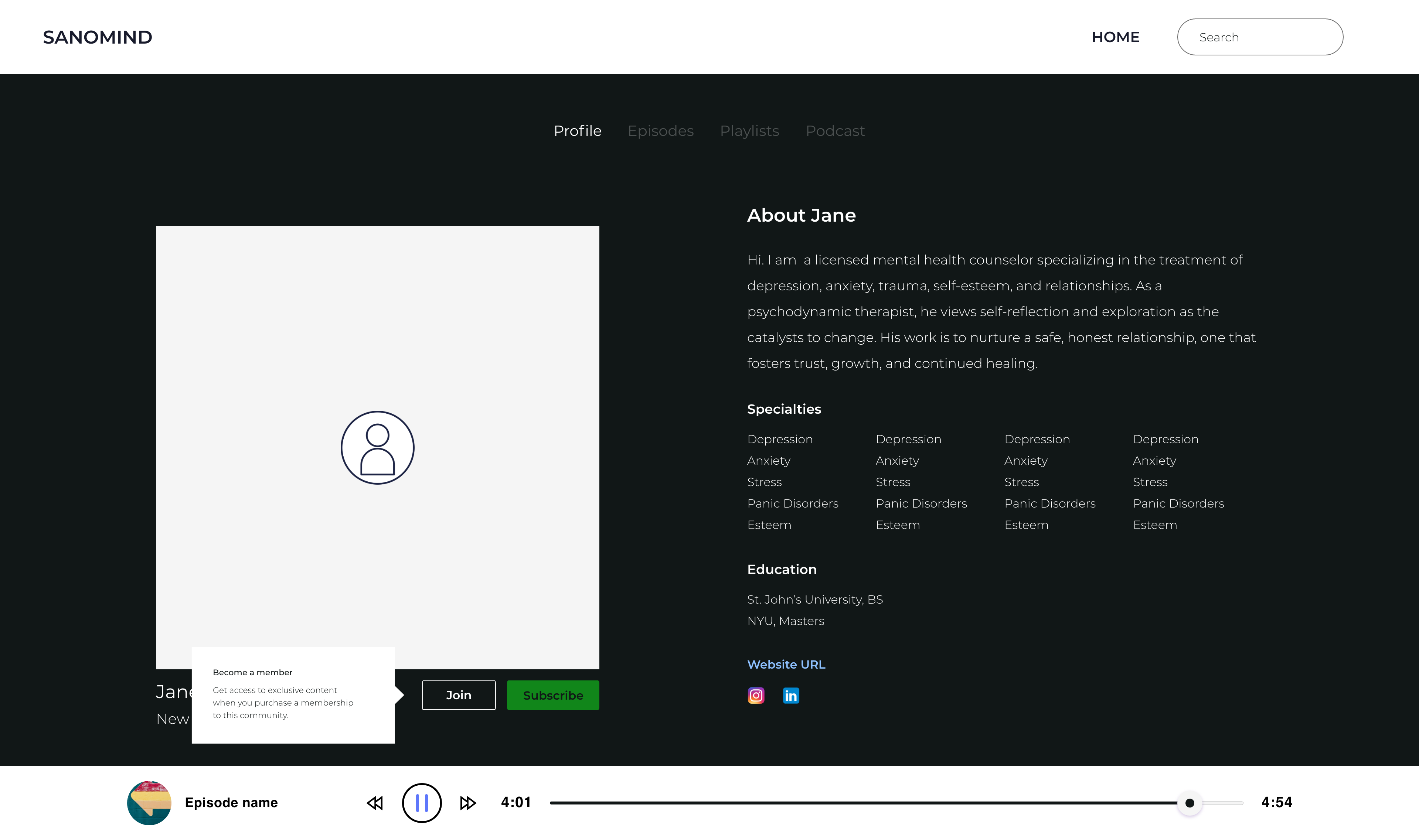The height and width of the screenshot is (840, 1419).
Task: Skip forward with the fast-forward icon
Action: tap(468, 803)
